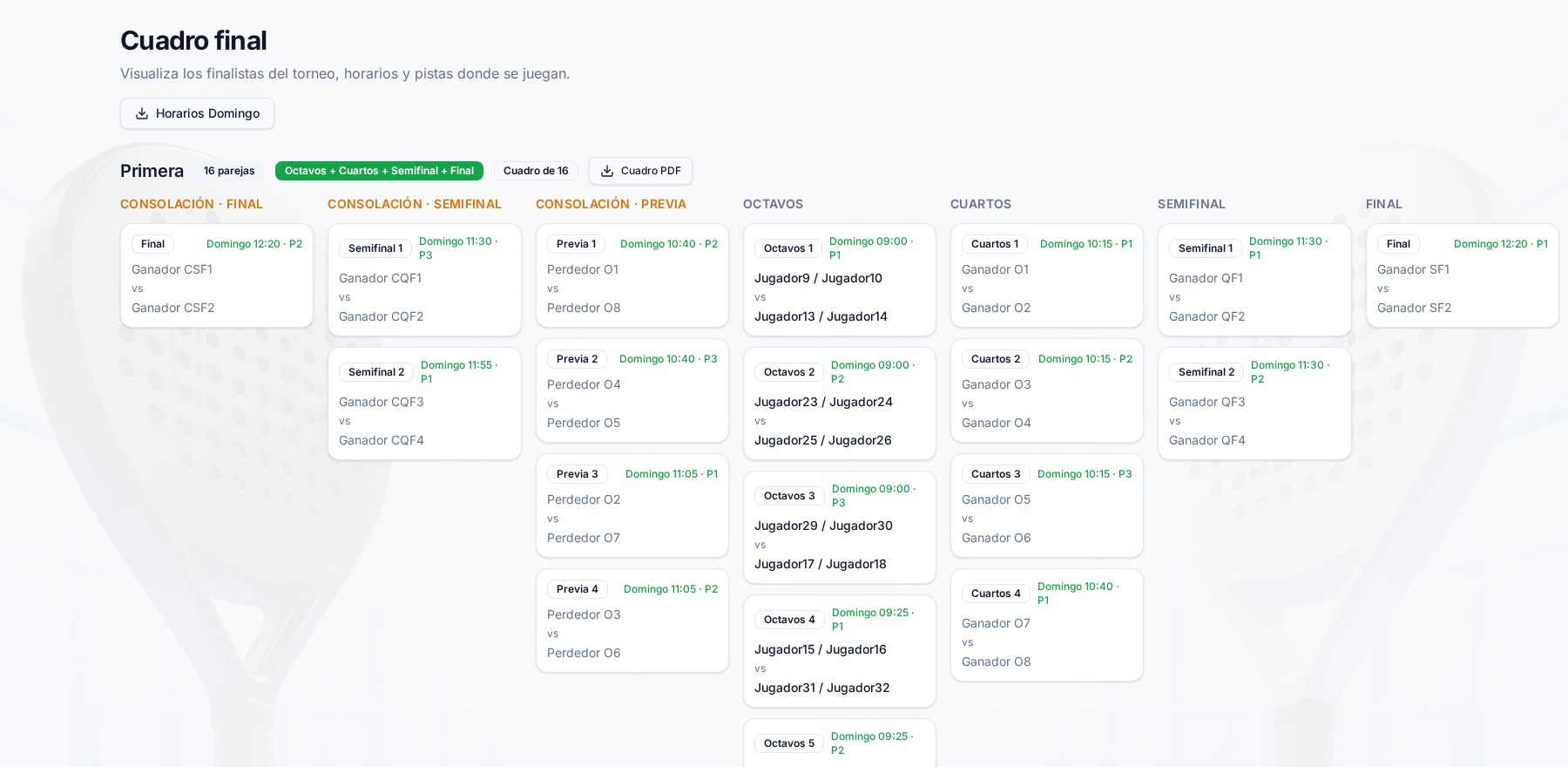
Task: Select the "Octavos 3" match label
Action: 789,496
